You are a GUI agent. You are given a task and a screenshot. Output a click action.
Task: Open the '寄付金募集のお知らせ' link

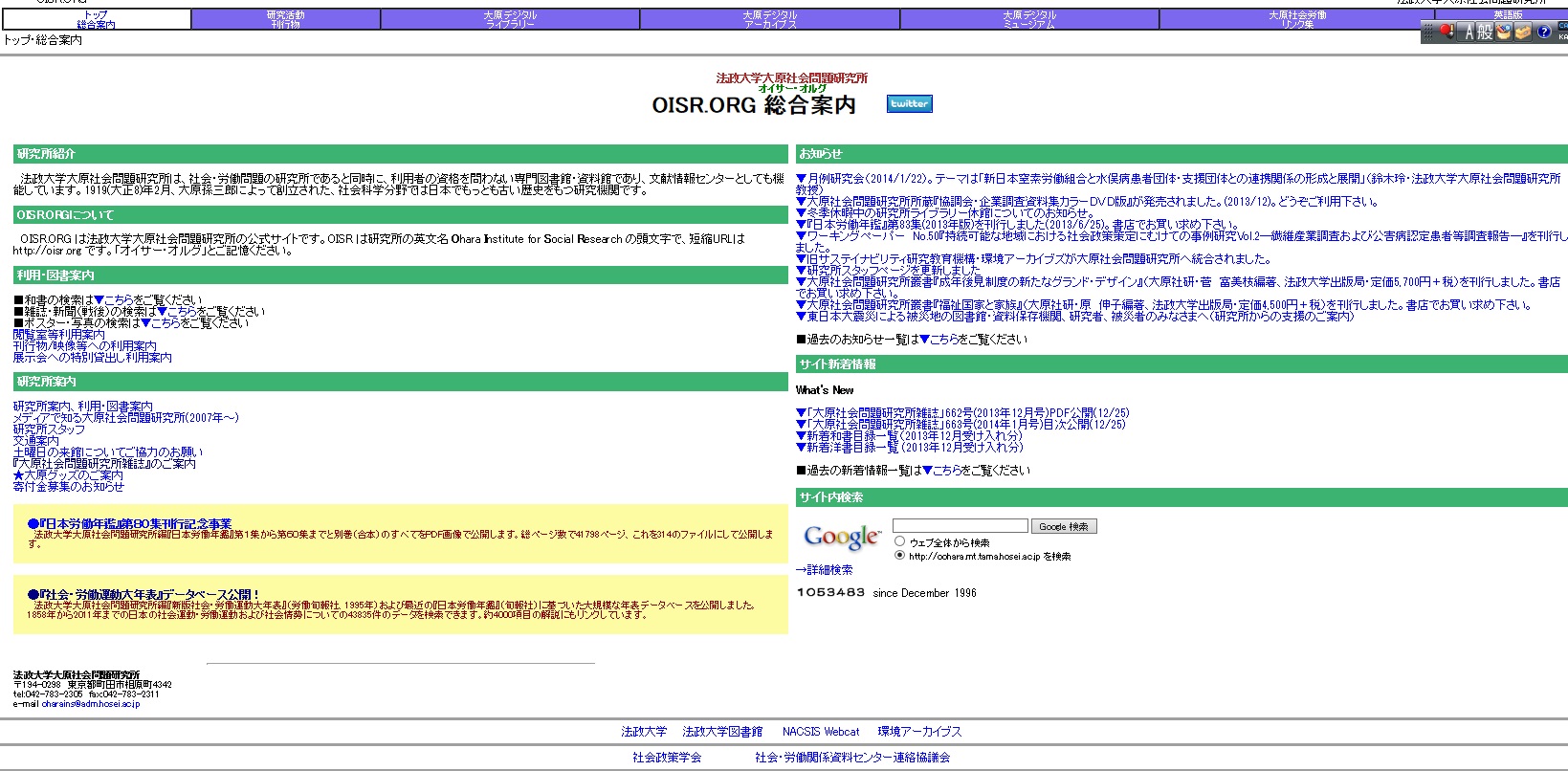(69, 487)
